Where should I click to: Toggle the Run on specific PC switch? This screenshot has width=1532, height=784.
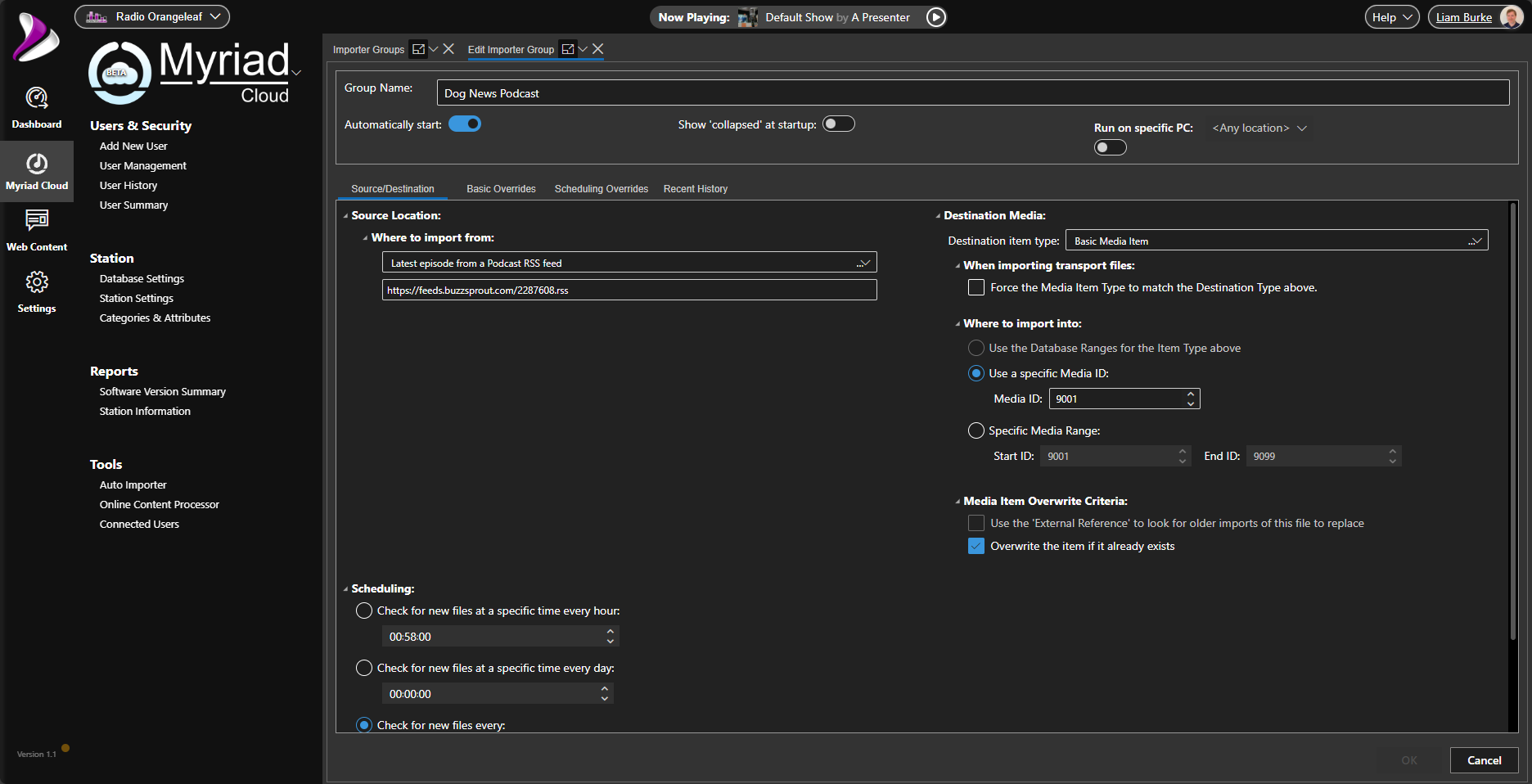[x=1111, y=147]
